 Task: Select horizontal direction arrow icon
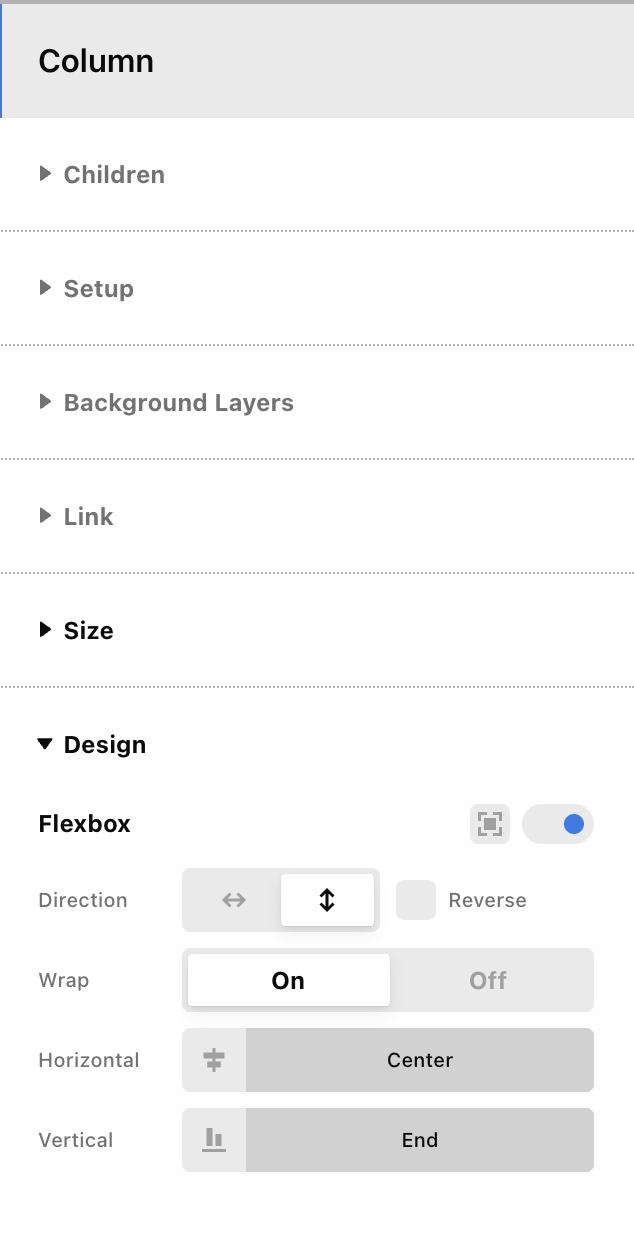tap(233, 900)
